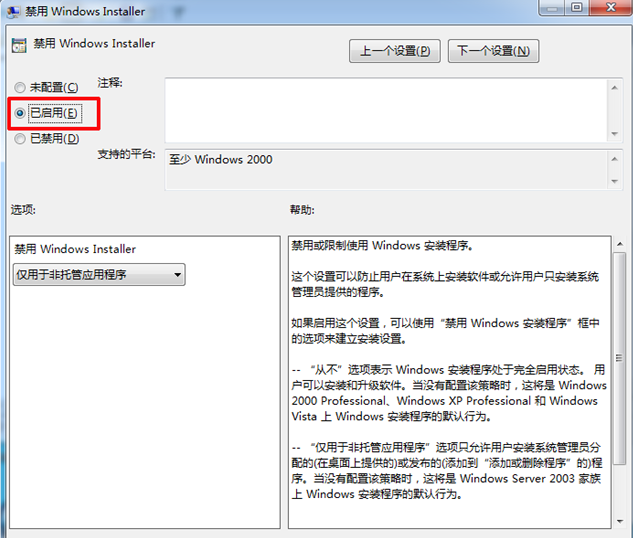Minimize the 禁用 Windows Installer window
Image resolution: width=633 pixels, height=538 pixels.
tap(550, 9)
